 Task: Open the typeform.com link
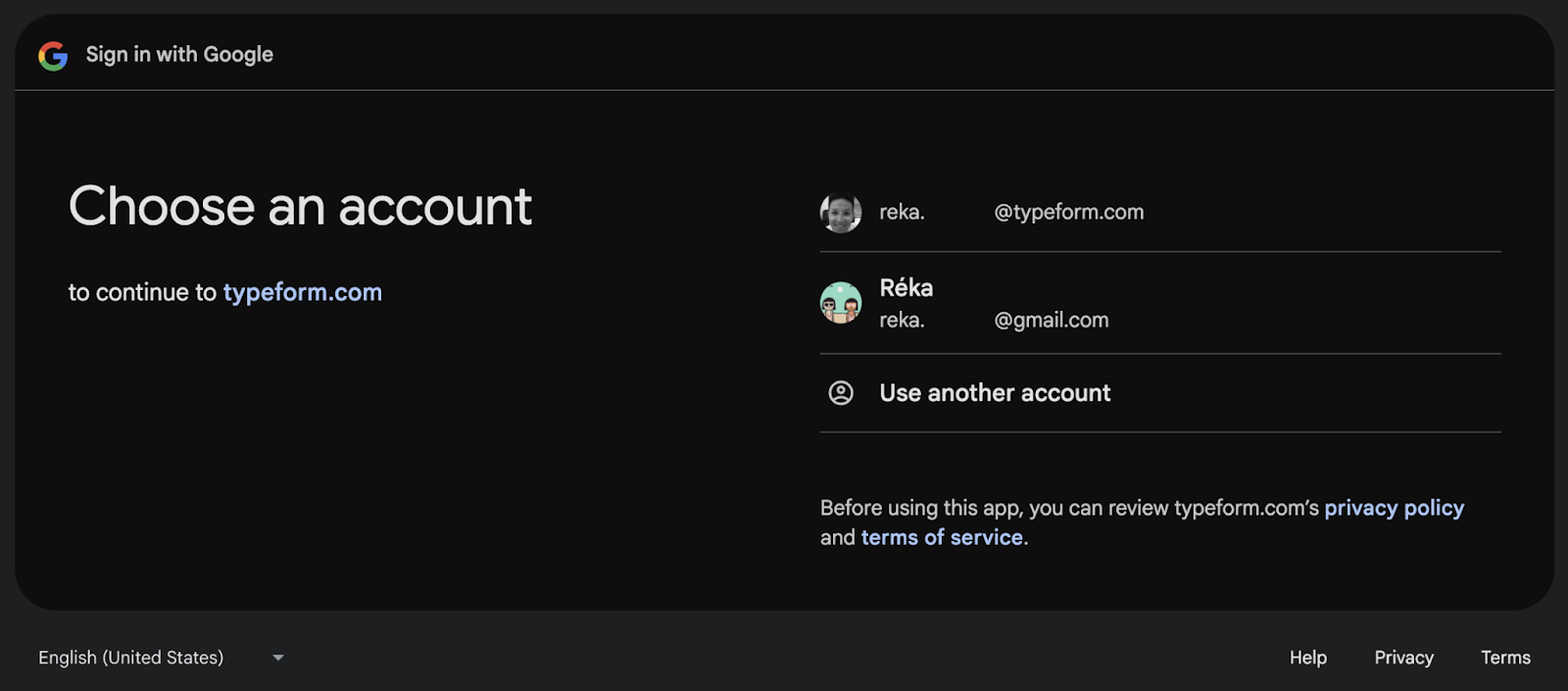[303, 293]
